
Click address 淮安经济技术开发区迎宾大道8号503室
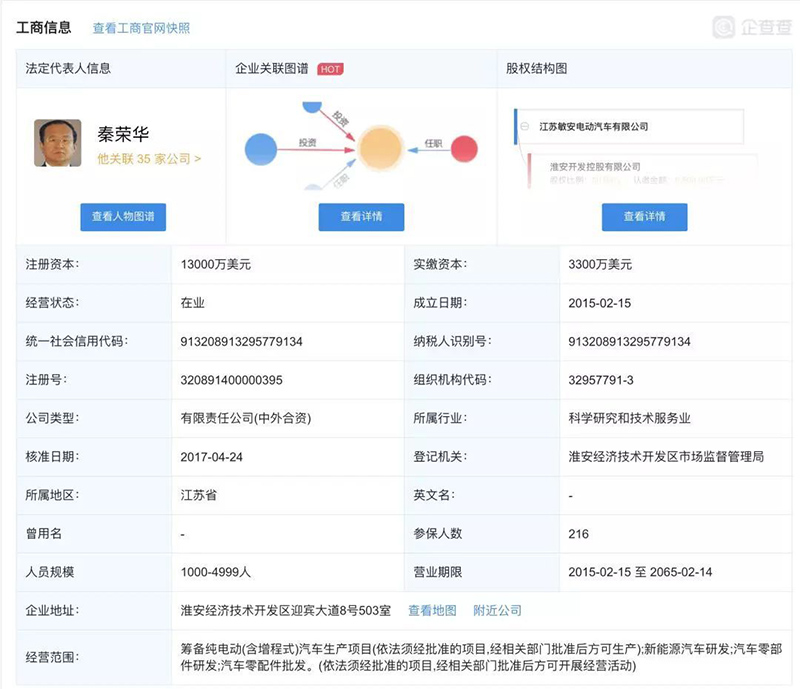pyautogui.click(x=285, y=610)
